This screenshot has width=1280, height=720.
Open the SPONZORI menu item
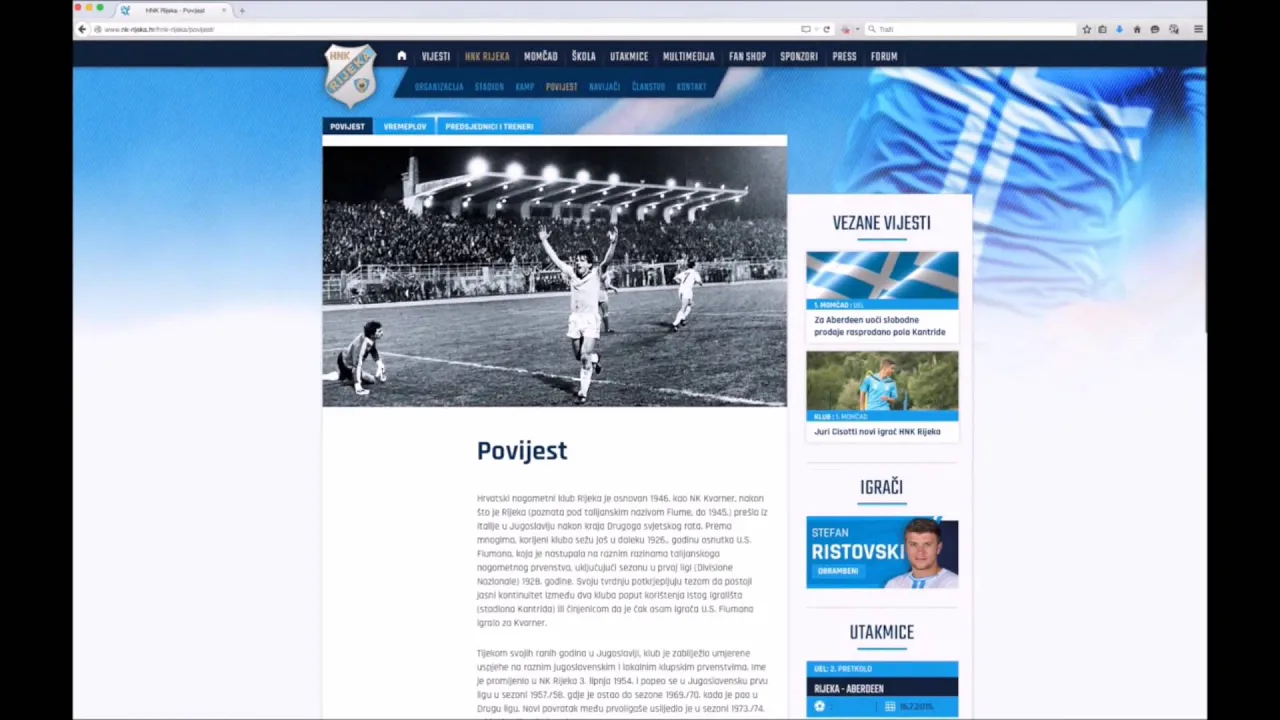tap(799, 56)
